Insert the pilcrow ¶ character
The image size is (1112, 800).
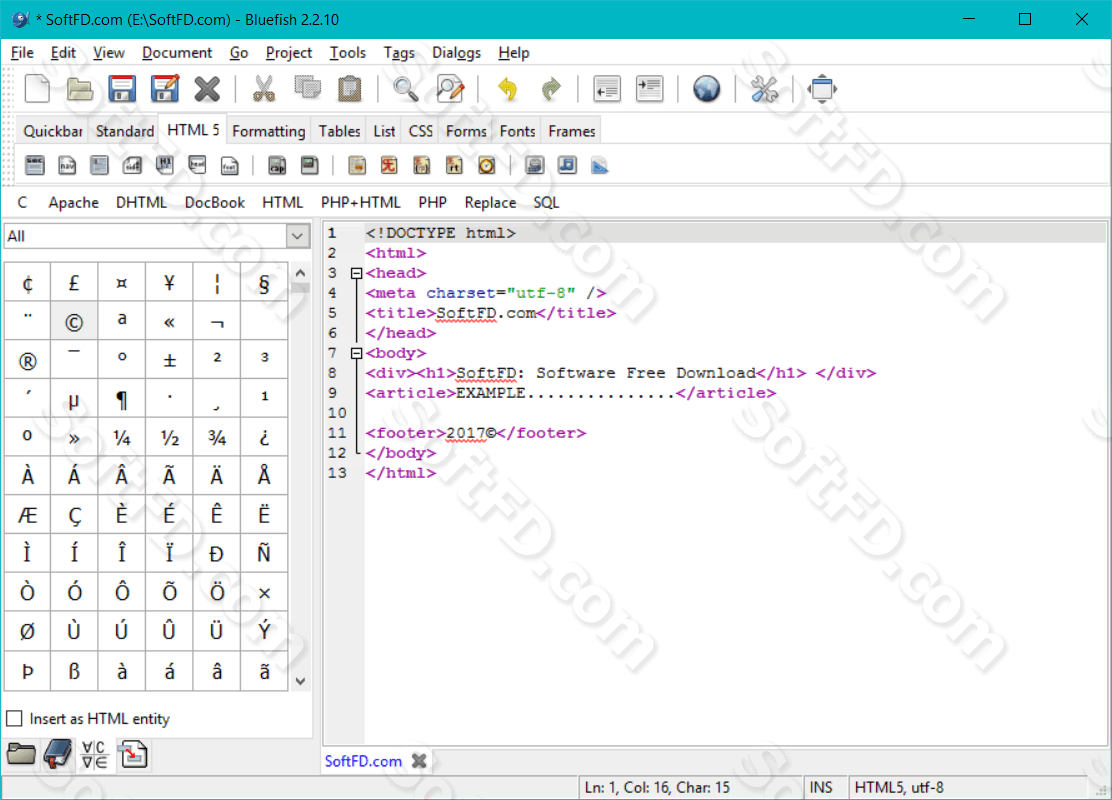(121, 399)
